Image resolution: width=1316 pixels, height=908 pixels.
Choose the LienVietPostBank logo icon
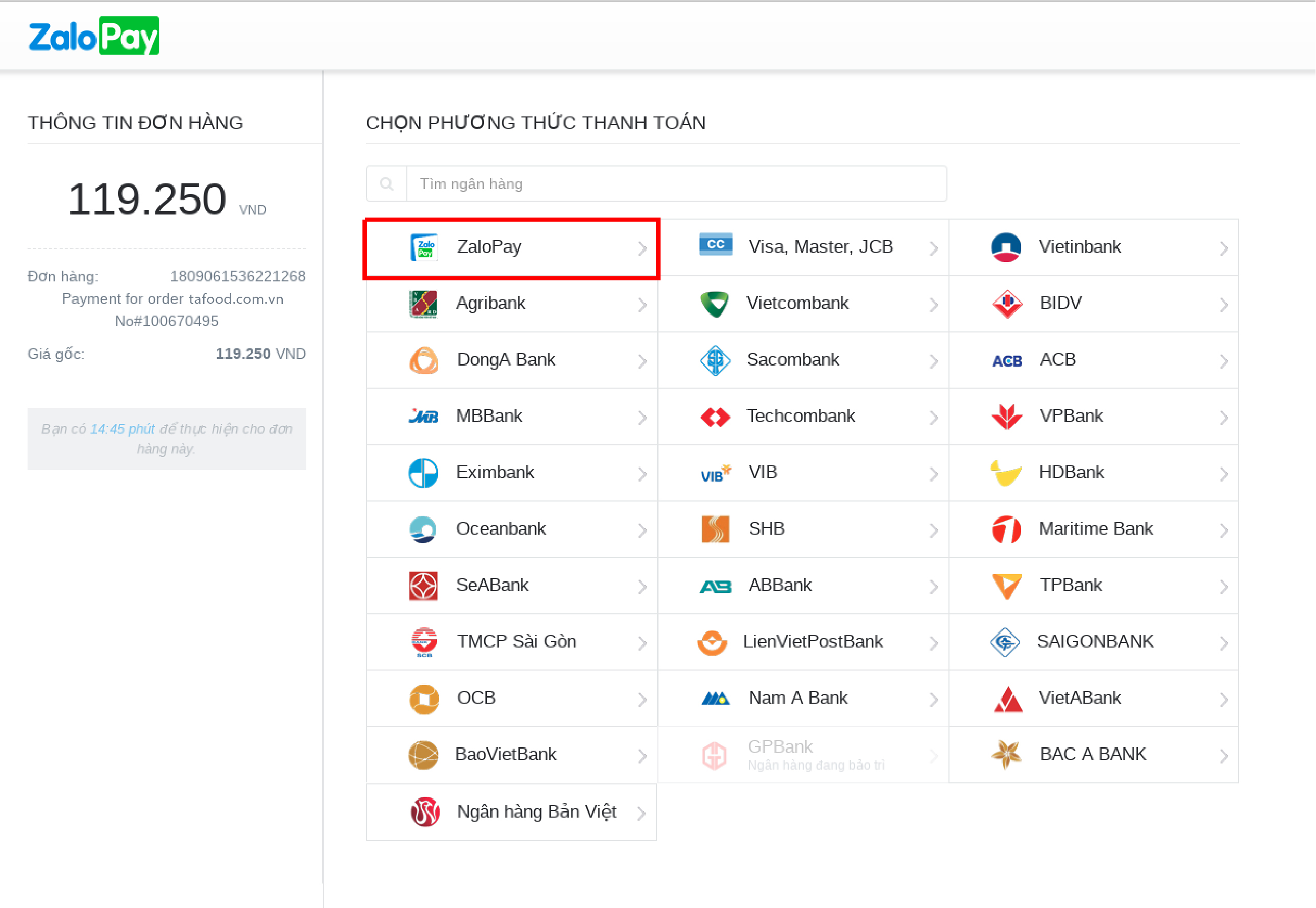click(x=713, y=642)
